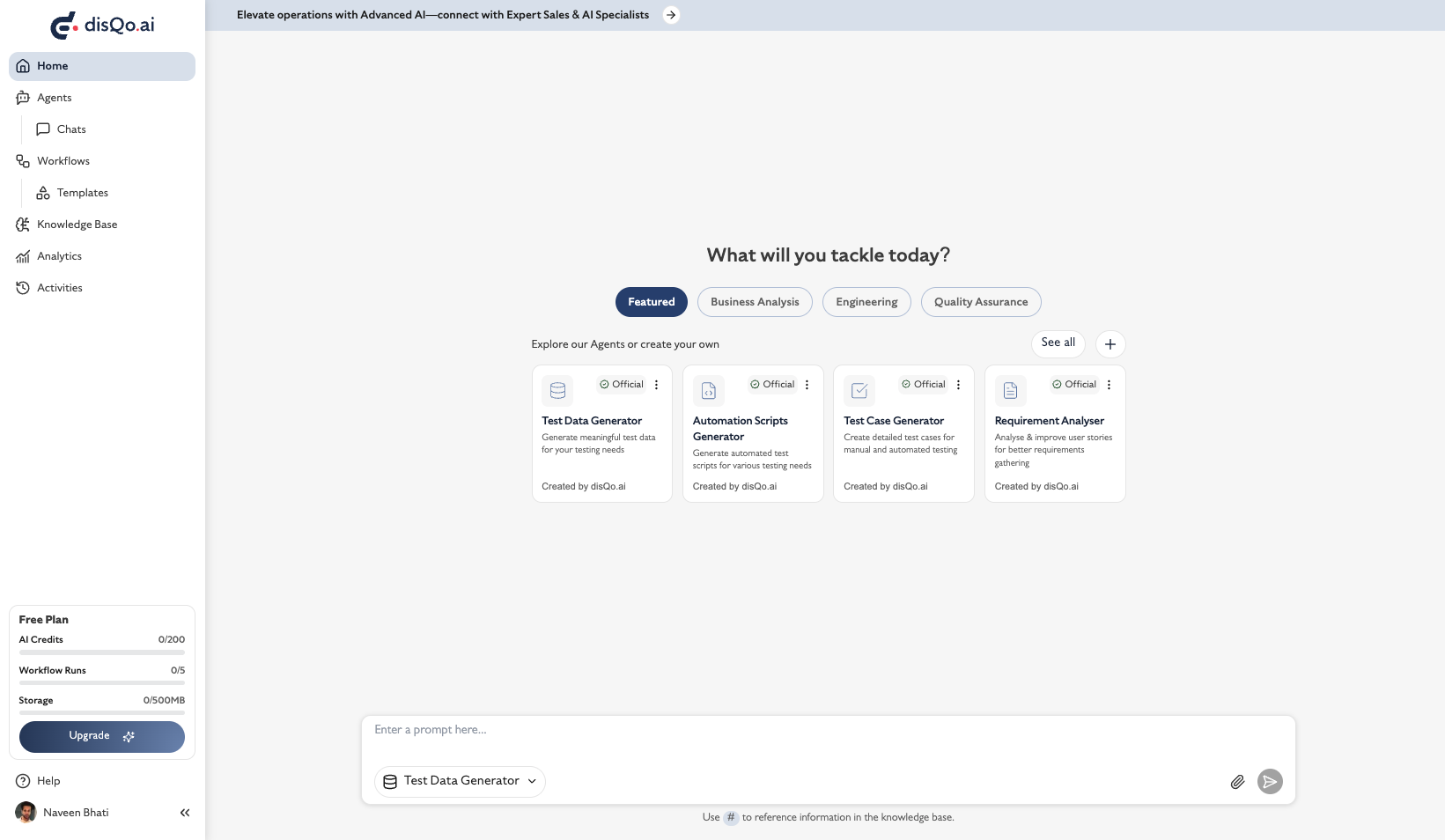1445x840 pixels.
Task: Collapse the sidebar with the double chevron
Action: click(x=185, y=813)
